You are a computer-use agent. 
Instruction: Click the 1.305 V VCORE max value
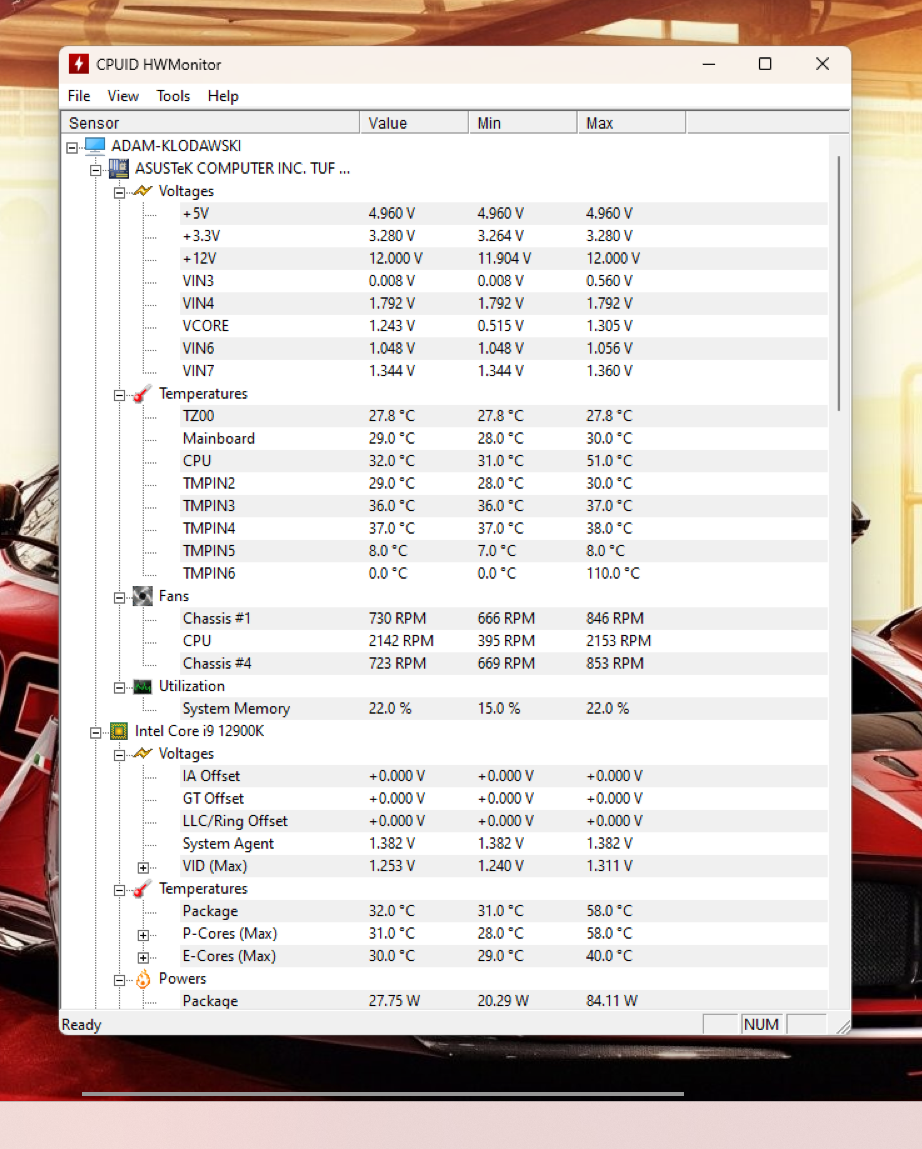(609, 326)
